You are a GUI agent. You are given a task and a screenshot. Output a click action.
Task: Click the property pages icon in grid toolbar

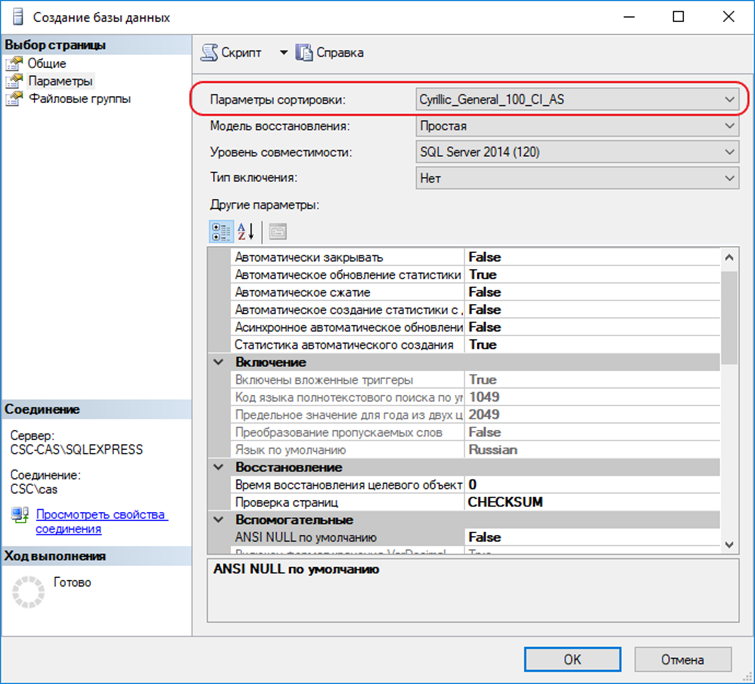coord(278,232)
